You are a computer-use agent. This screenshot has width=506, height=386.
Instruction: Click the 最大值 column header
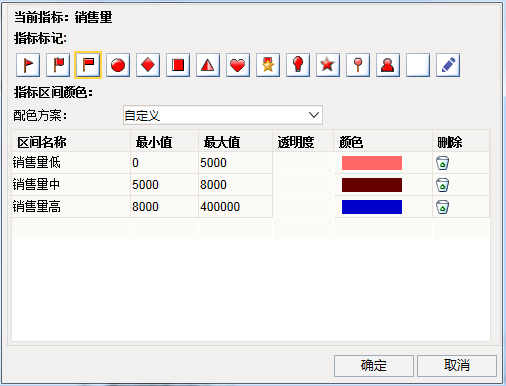[235, 142]
